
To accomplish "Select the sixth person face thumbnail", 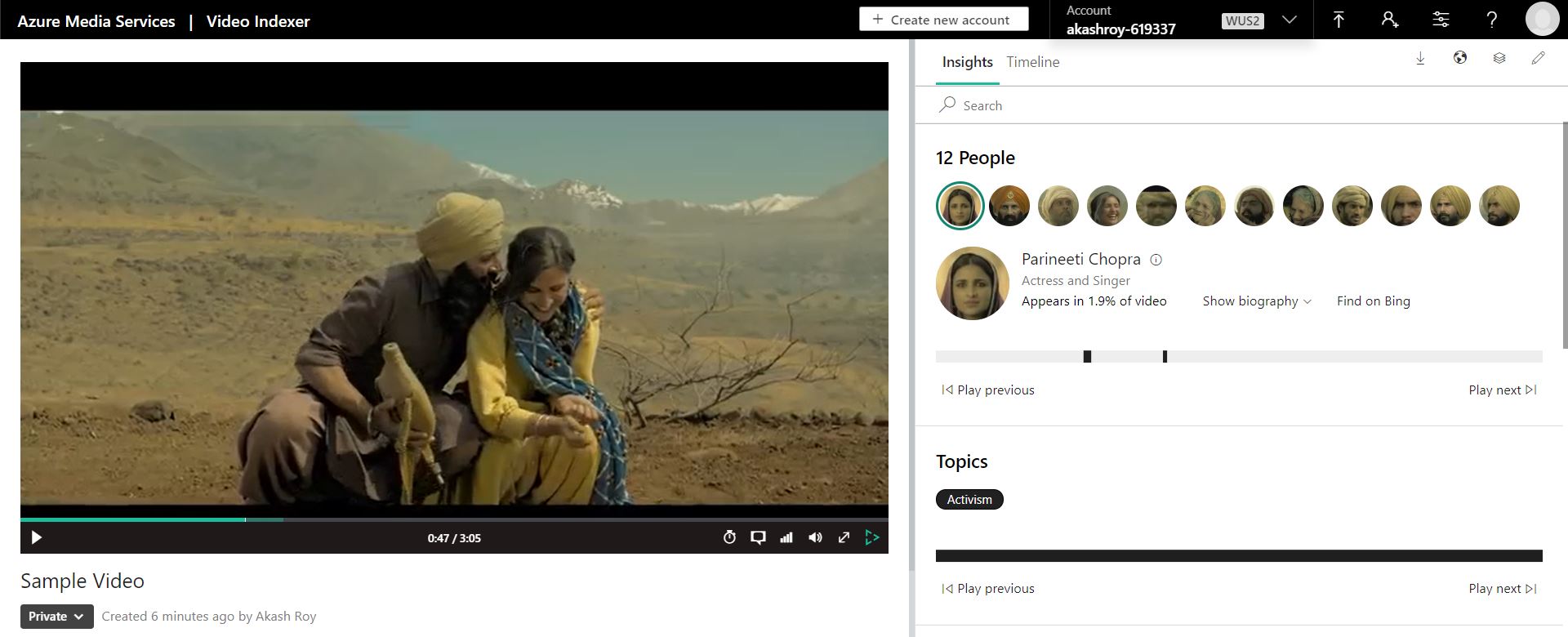I will tap(1205, 206).
